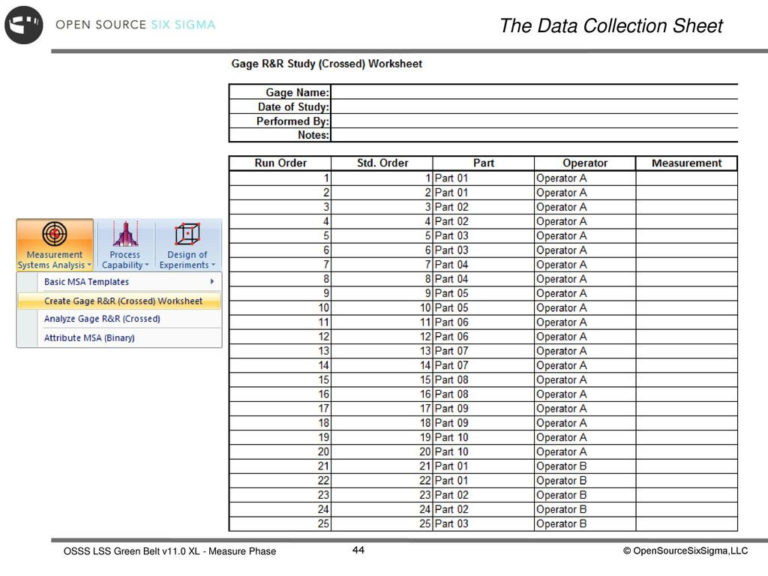Click the Design of Experiments cube icon

(187, 234)
